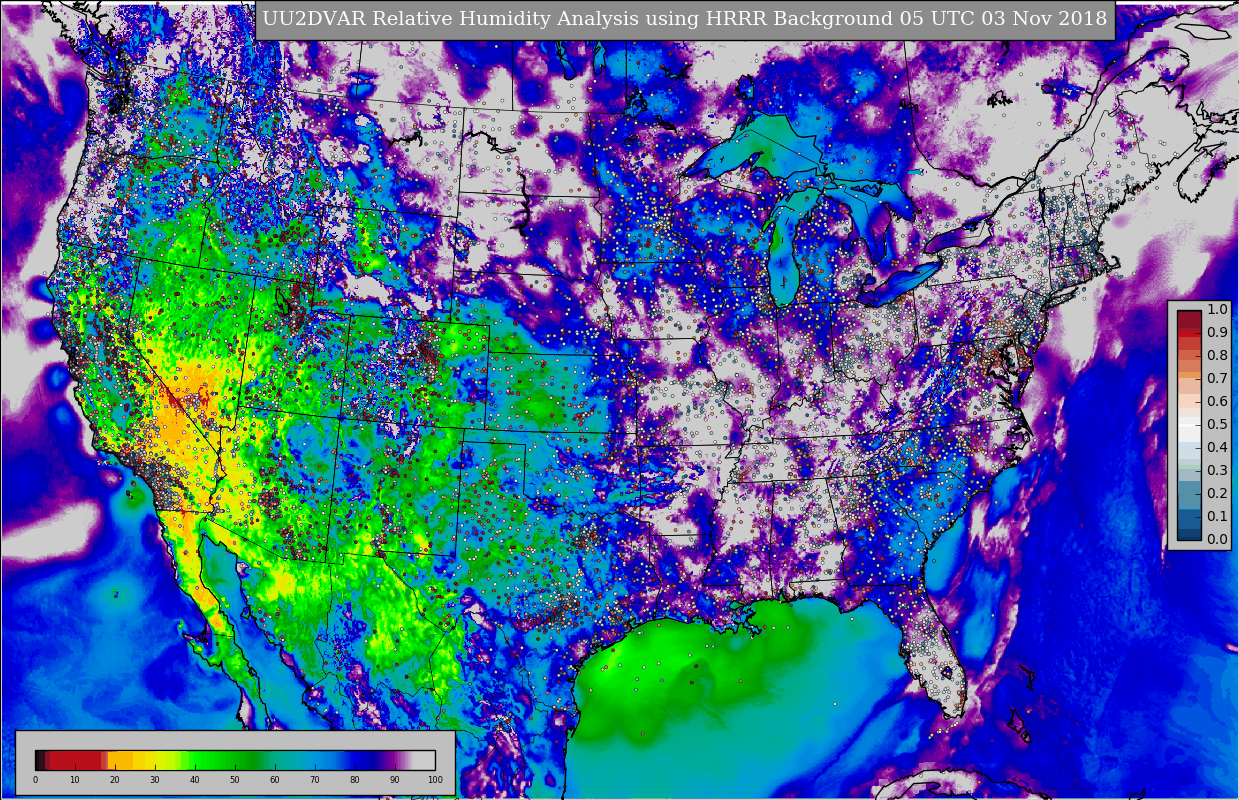Screen dimensions: 1239x800
Task: Click the UU2DVAR Relative Humidity Analysis title
Action: pos(685,19)
